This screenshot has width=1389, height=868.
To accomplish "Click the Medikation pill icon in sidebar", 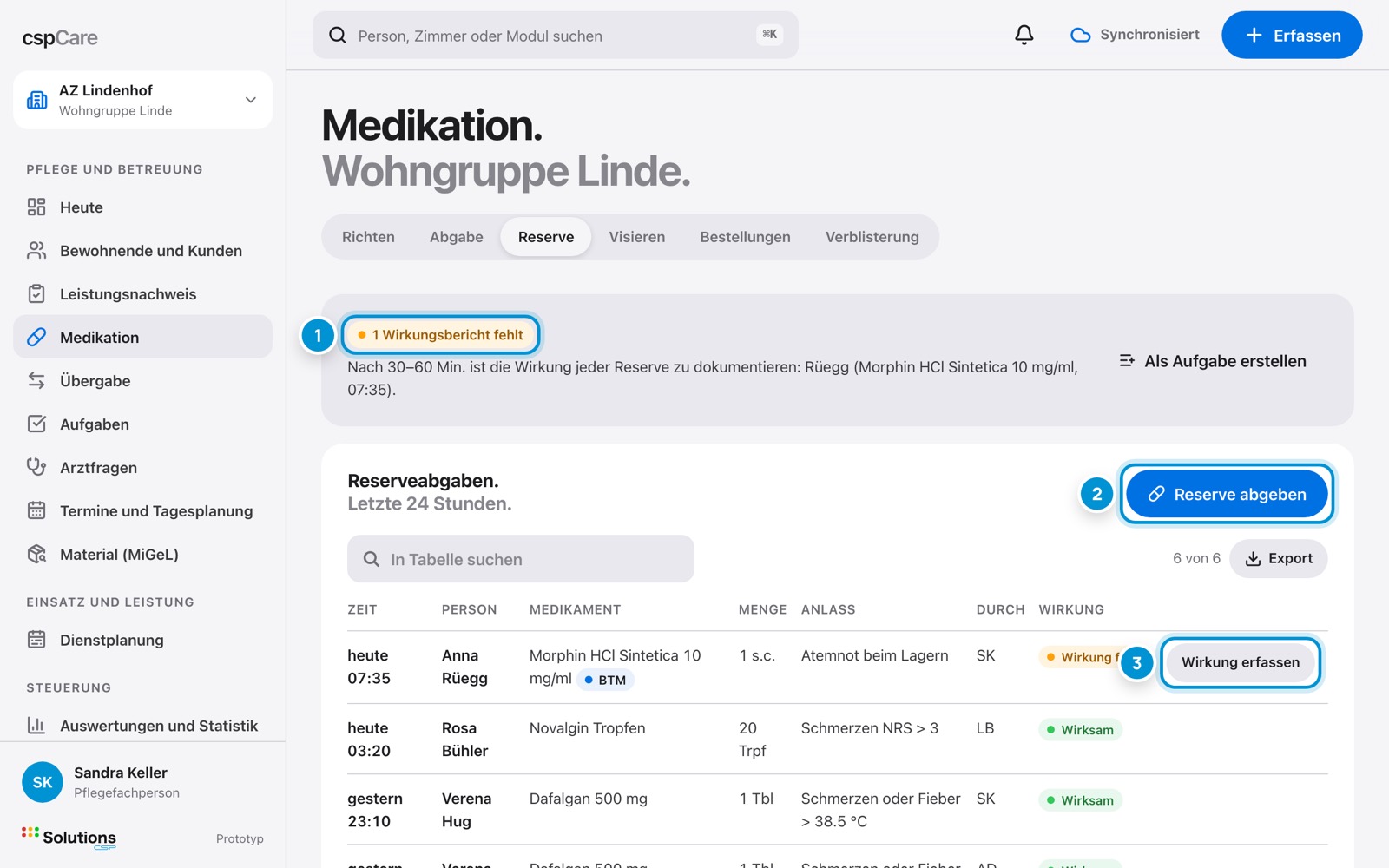I will [36, 337].
